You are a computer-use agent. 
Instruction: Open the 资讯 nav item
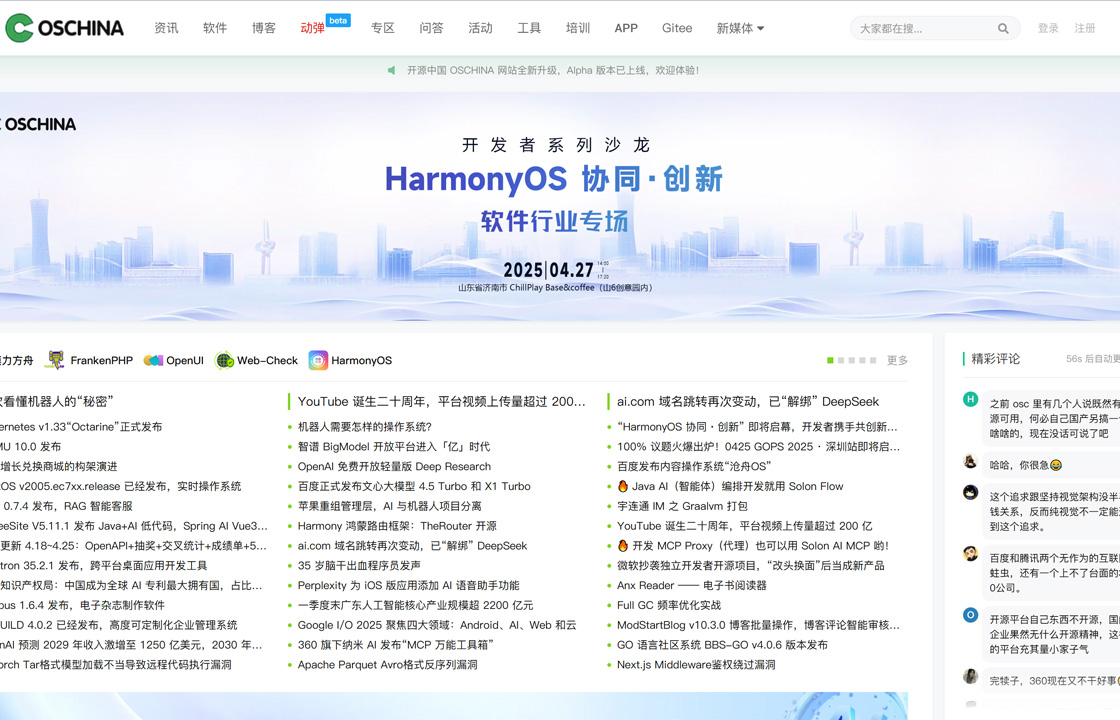pos(166,29)
